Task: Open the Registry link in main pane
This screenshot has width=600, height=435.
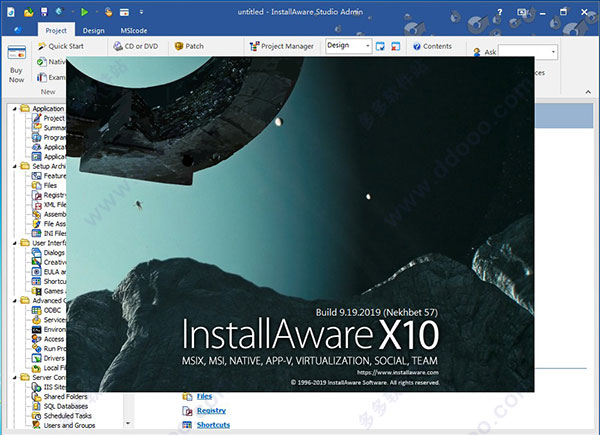Action: [211, 411]
